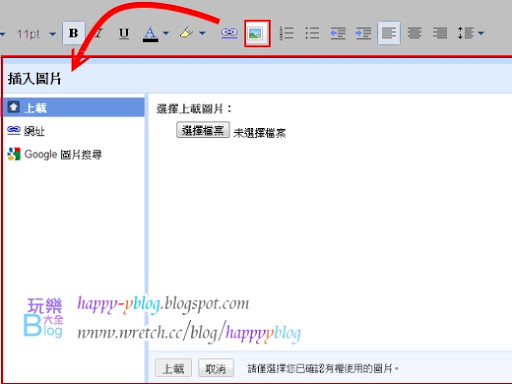
Task: Click the highlight color marker icon
Action: pyautogui.click(x=186, y=33)
